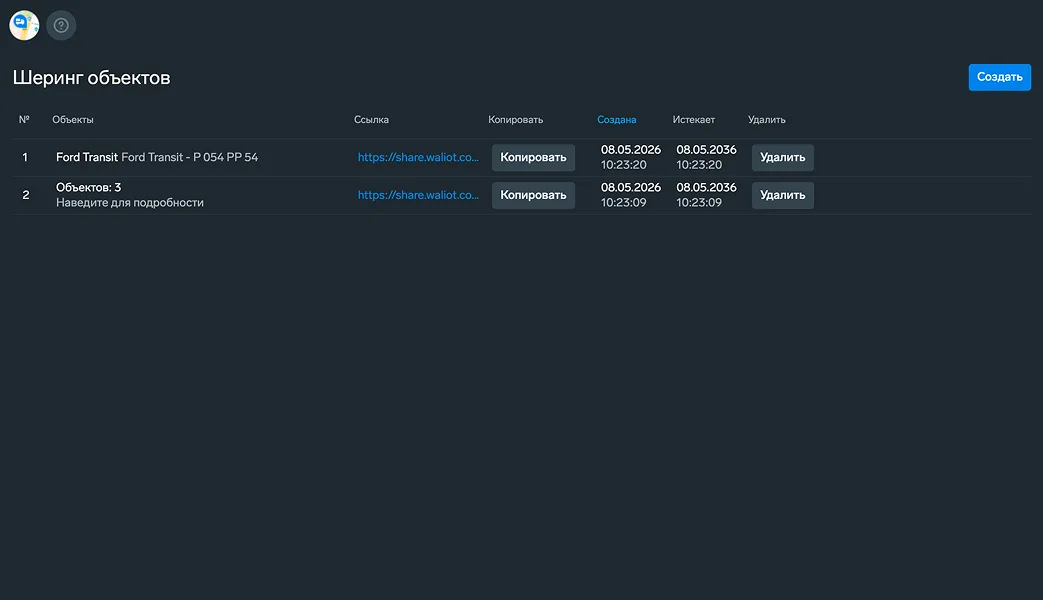Select the Ford Transit - Р 054 РР 54 text
The width and height of the screenshot is (1043, 600).
coord(190,158)
